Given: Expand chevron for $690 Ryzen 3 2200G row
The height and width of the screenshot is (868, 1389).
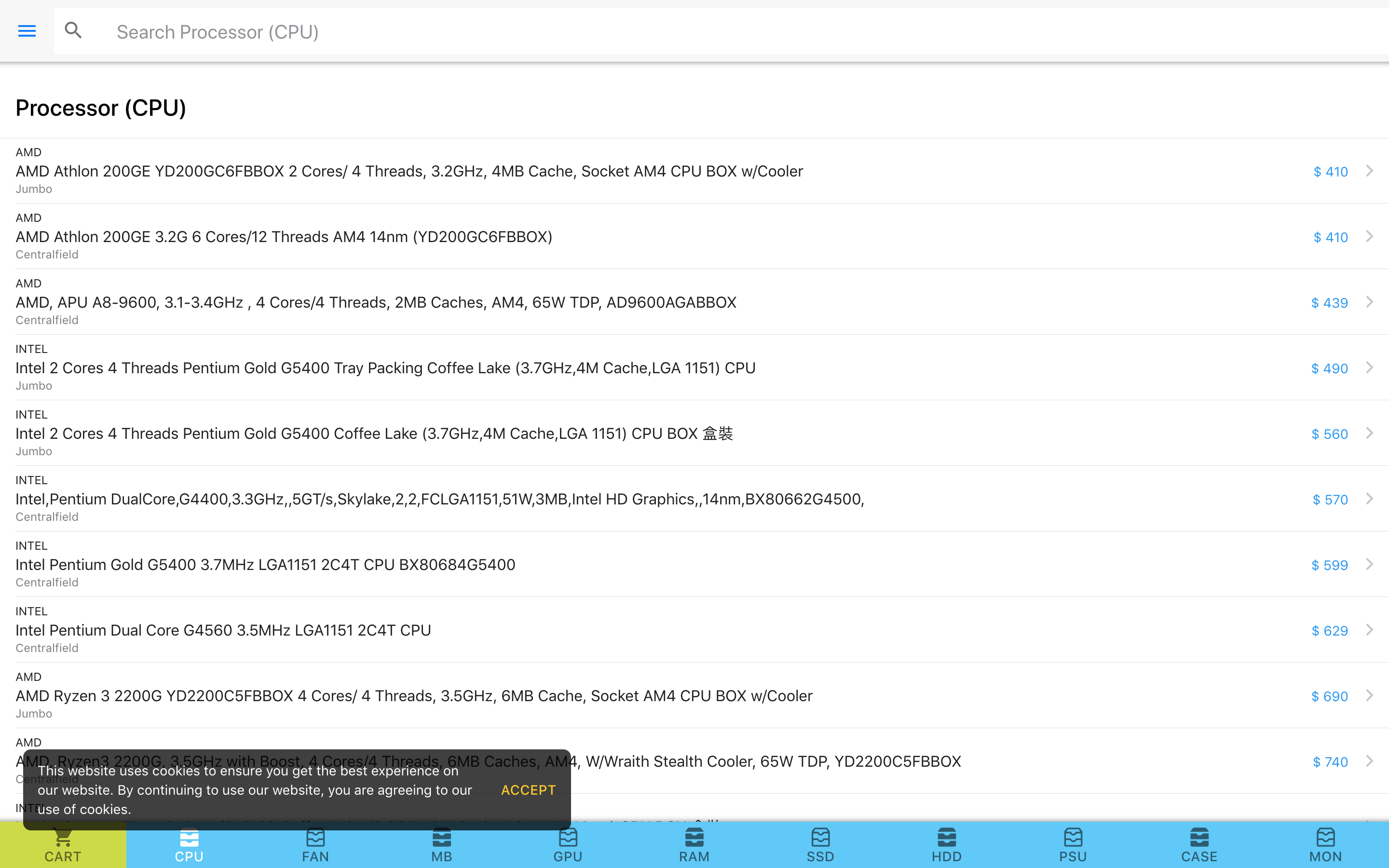Looking at the screenshot, I should click(1370, 696).
